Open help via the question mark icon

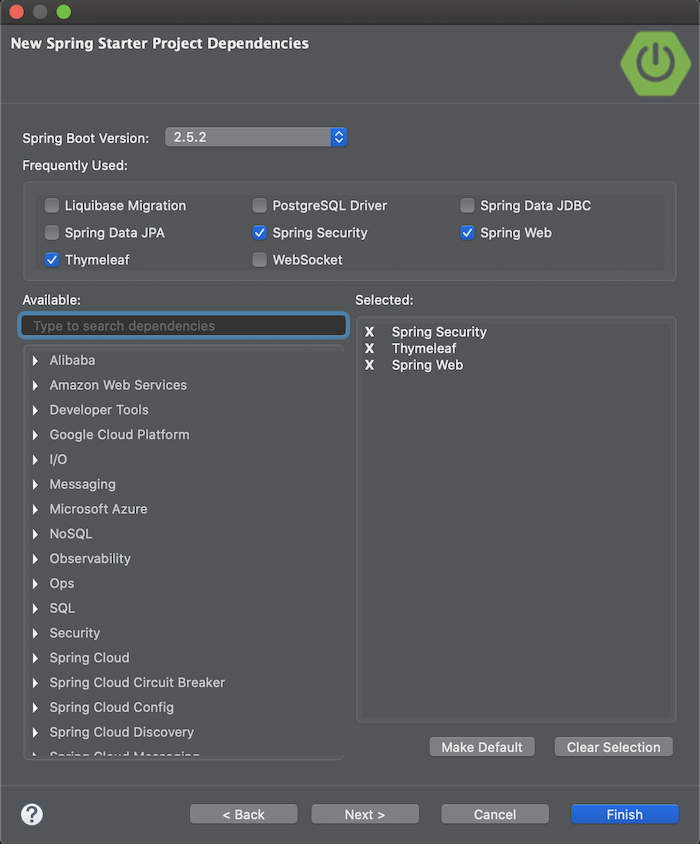tap(31, 814)
